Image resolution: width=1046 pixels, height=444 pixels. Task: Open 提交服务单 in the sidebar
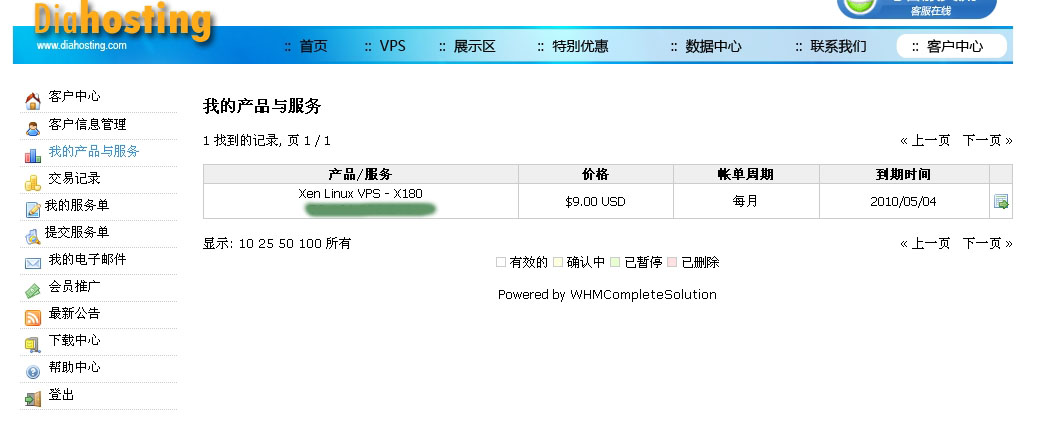point(77,232)
